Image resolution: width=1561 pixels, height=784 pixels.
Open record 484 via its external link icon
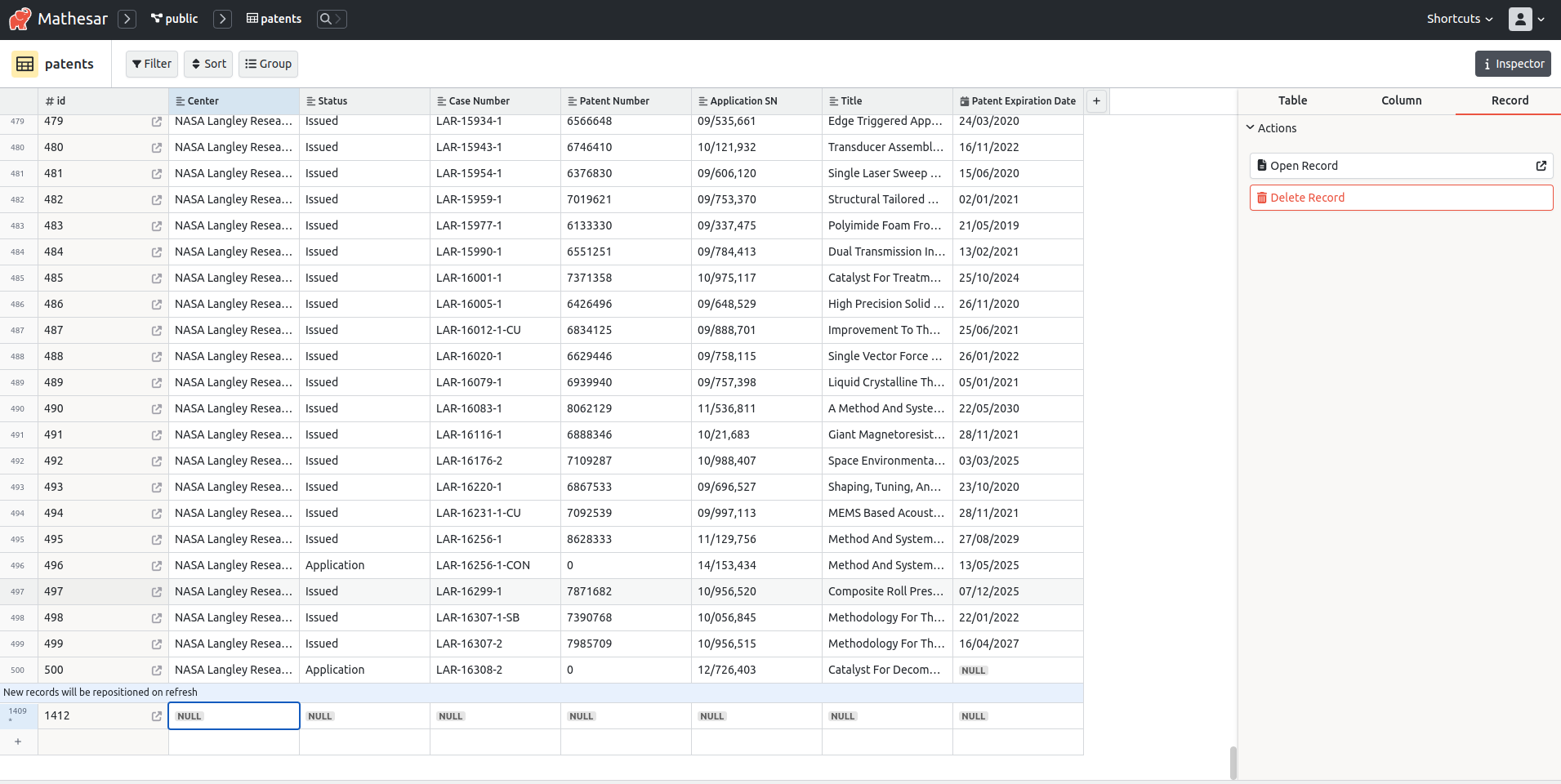156,252
